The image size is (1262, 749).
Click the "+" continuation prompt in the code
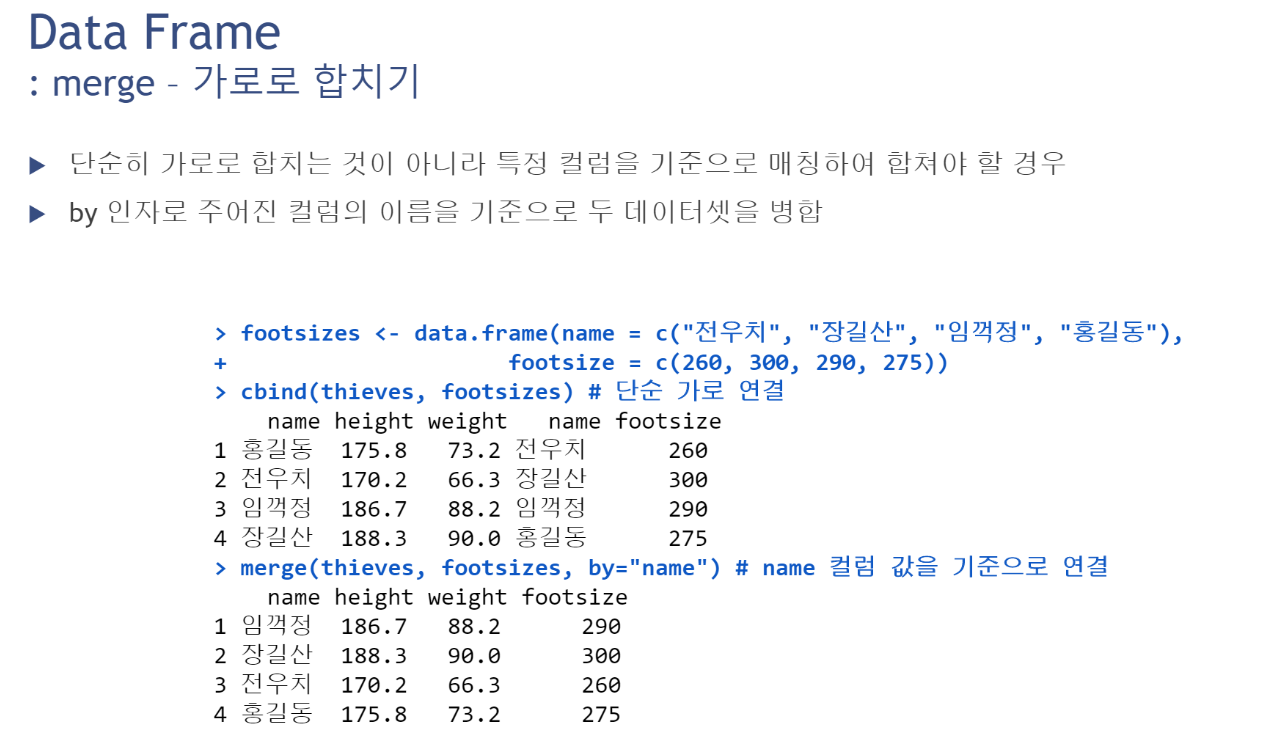coord(220,363)
